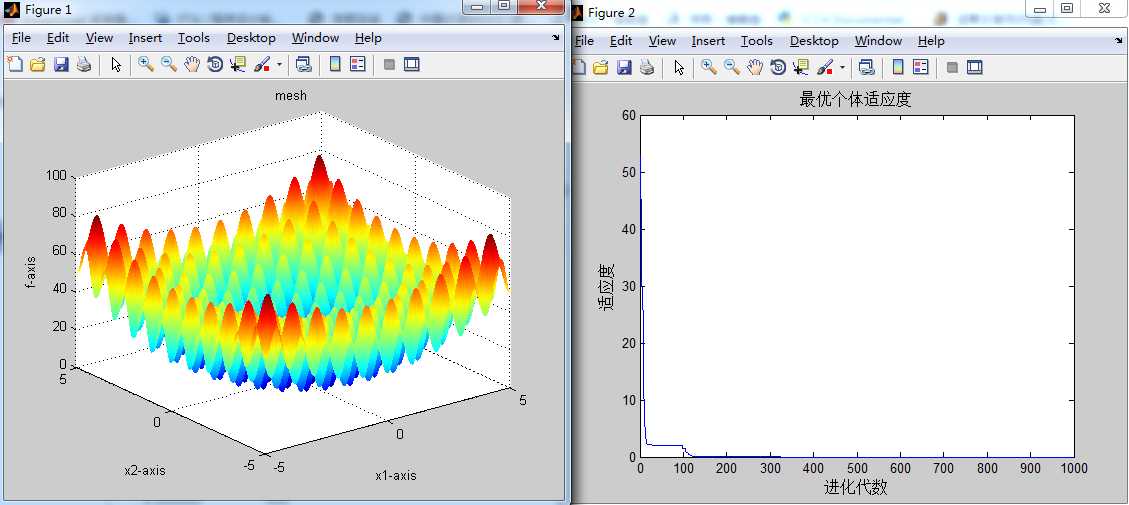Insert Colorbar in Figure 2
The image size is (1129, 505).
(x=898, y=68)
